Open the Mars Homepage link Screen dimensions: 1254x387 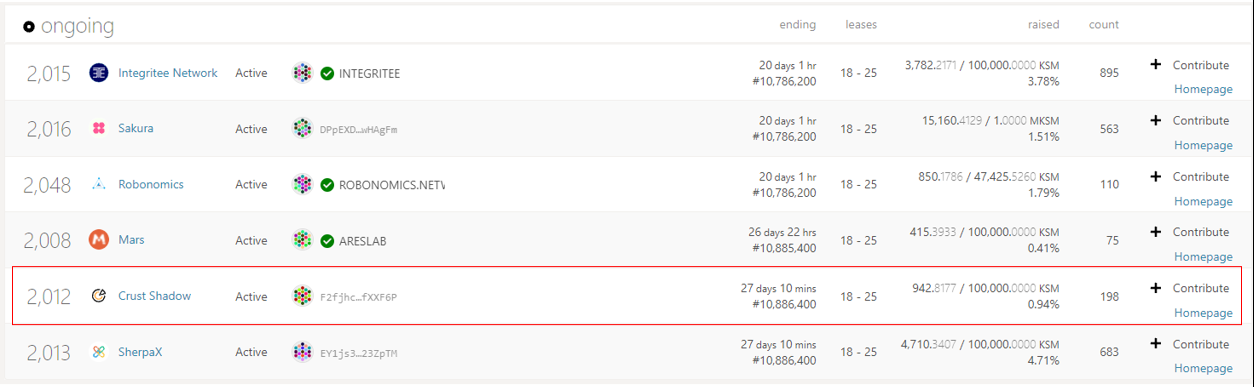point(1203,257)
